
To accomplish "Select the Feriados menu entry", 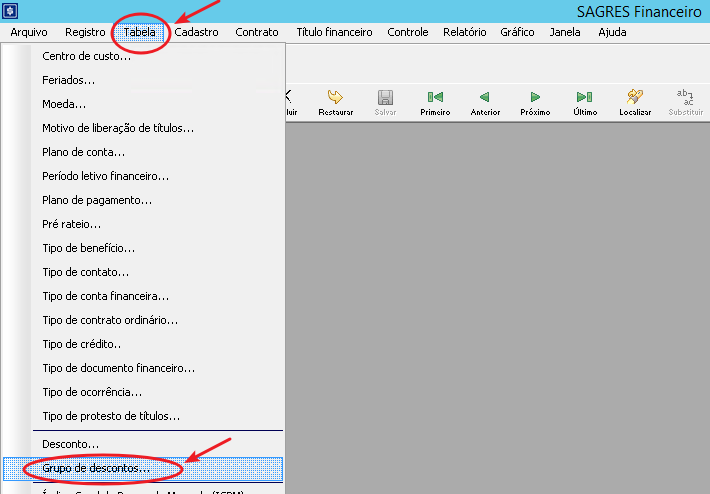I will [x=69, y=80].
